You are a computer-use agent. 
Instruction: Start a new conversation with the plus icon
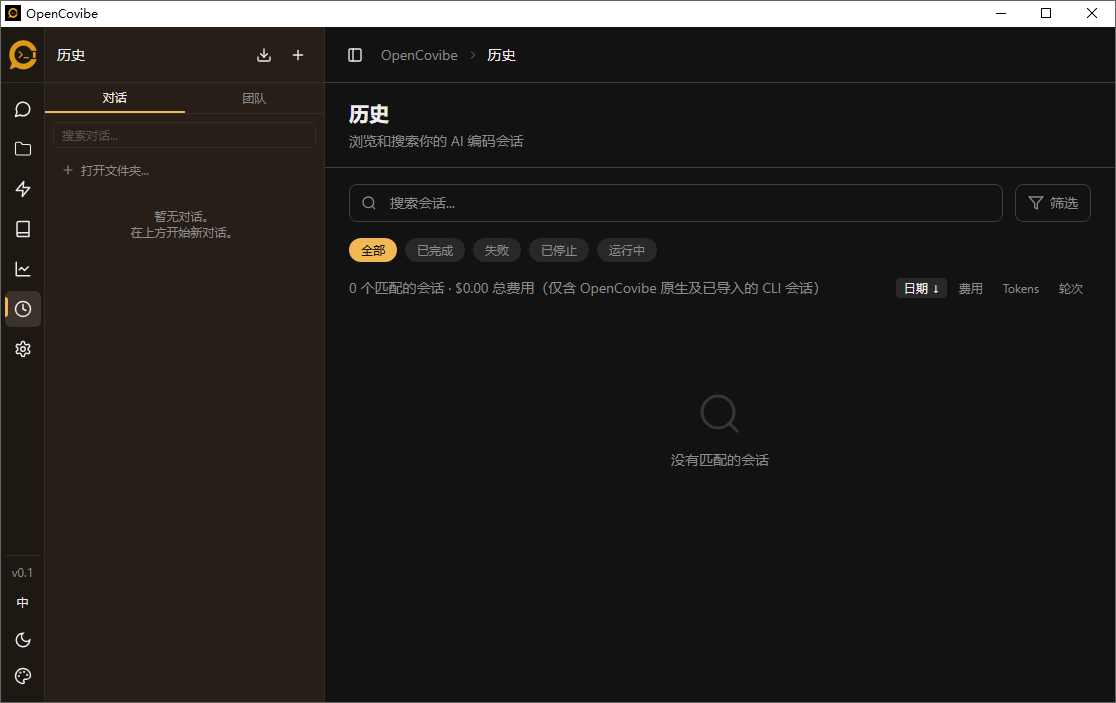point(297,55)
